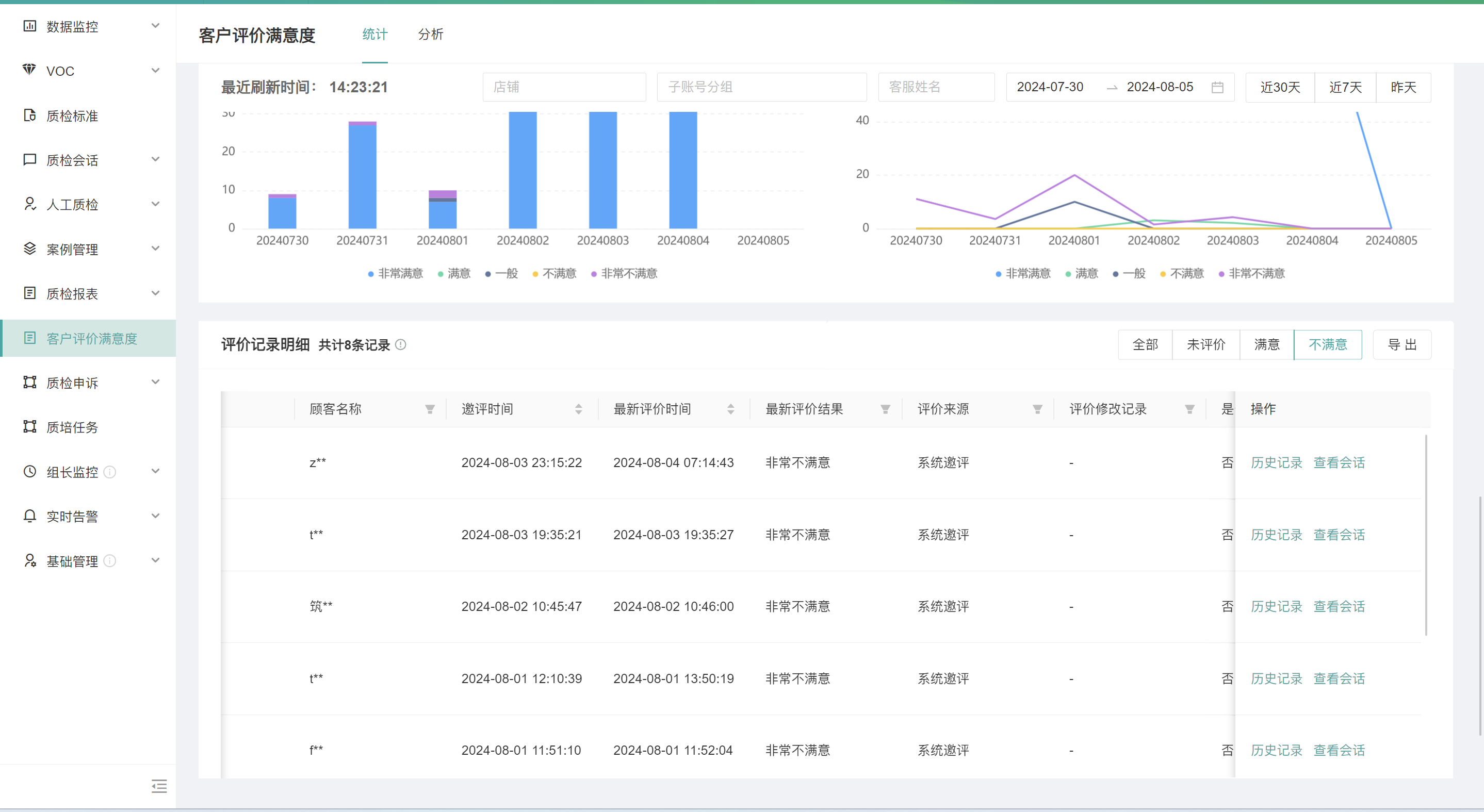
Task: Select the 全部 record filter
Action: click(1145, 344)
